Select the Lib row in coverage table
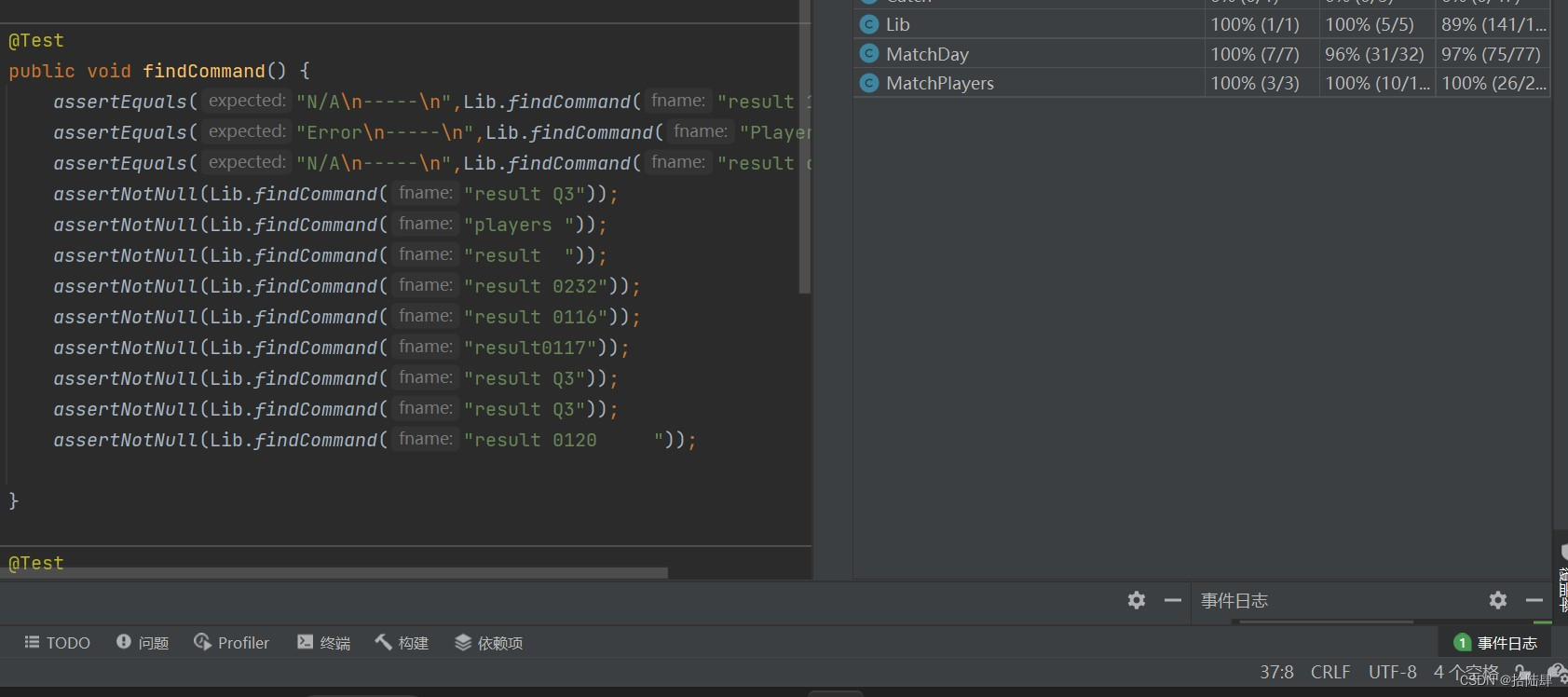 1202,24
